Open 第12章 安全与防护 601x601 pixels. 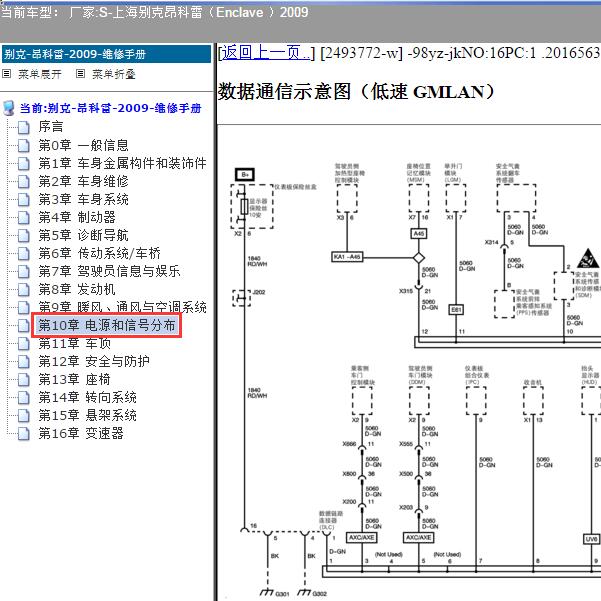point(94,361)
